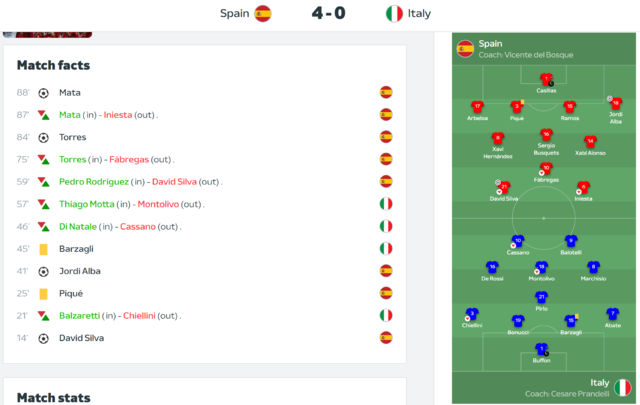
Task: Click the Italy flag in the score header
Action: click(x=394, y=13)
